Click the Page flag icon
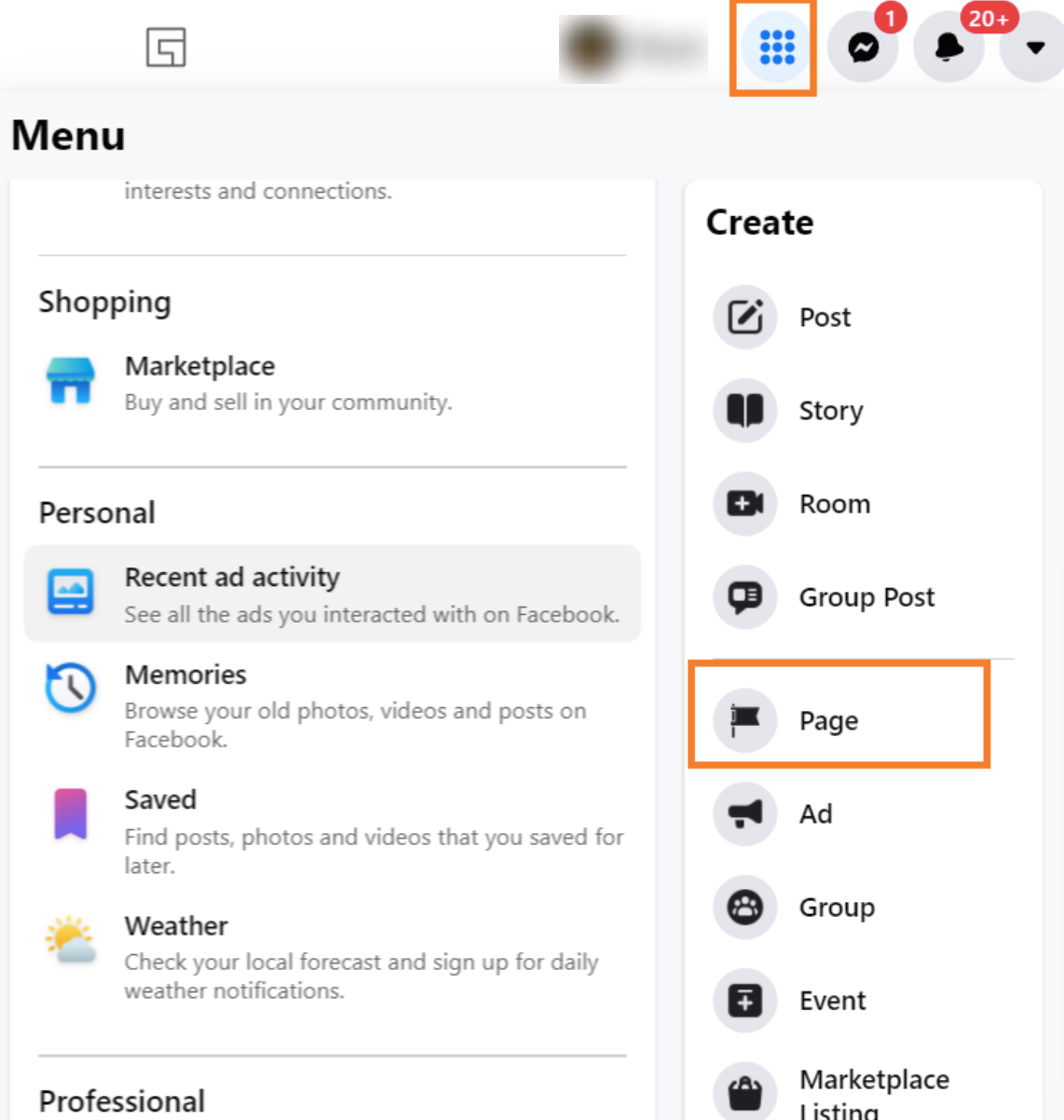The image size is (1064, 1120). point(744,720)
